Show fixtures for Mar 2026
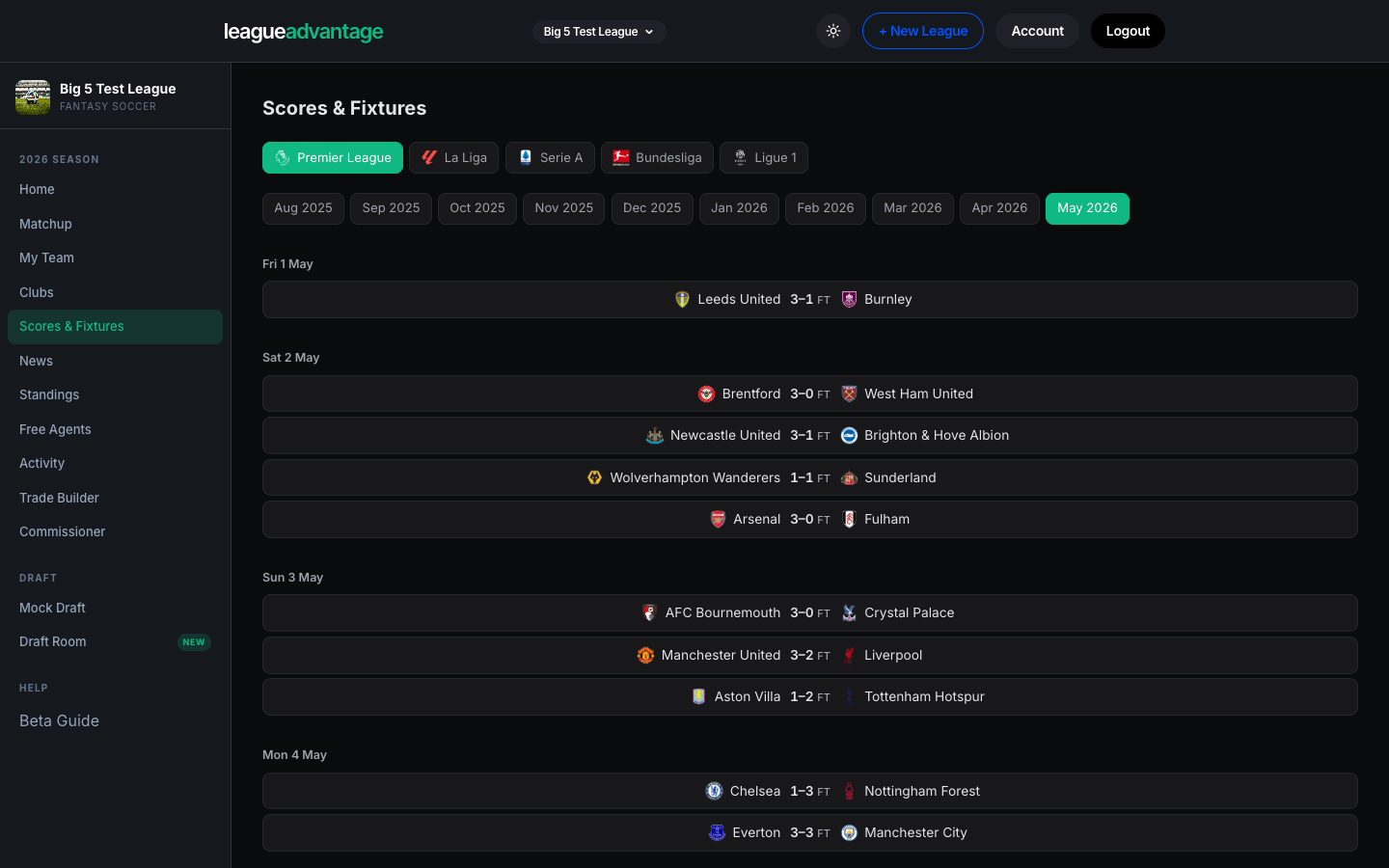The height and width of the screenshot is (868, 1389). coord(912,208)
